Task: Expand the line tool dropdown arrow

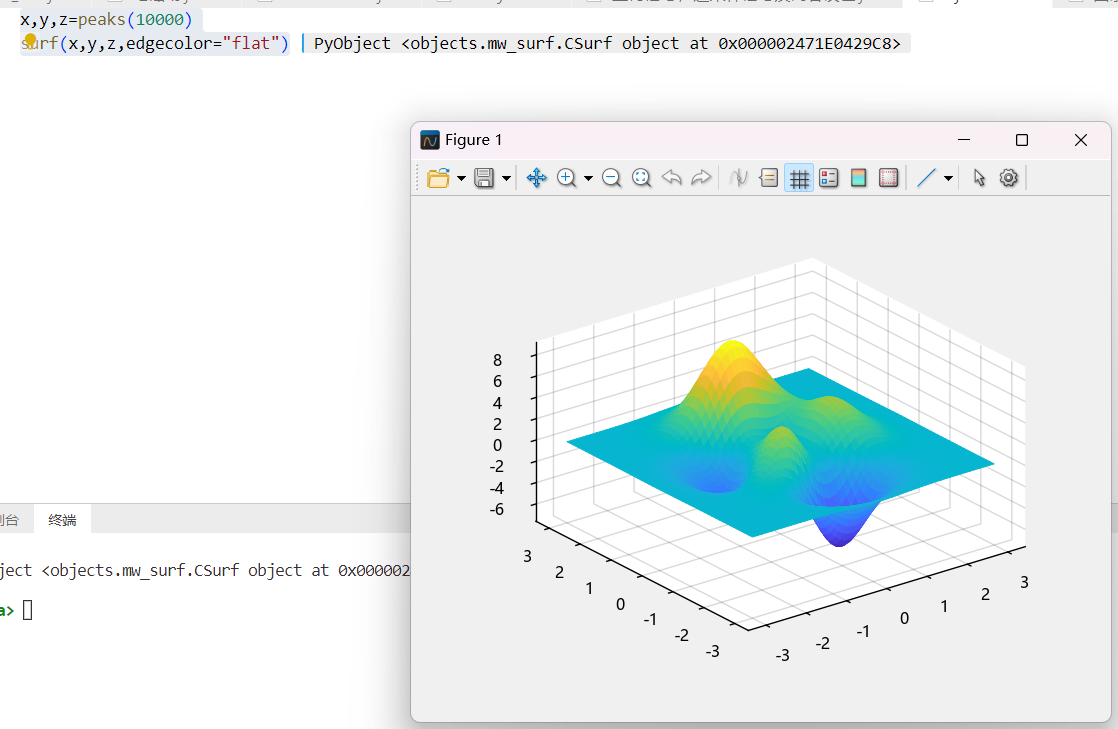Action: 948,178
